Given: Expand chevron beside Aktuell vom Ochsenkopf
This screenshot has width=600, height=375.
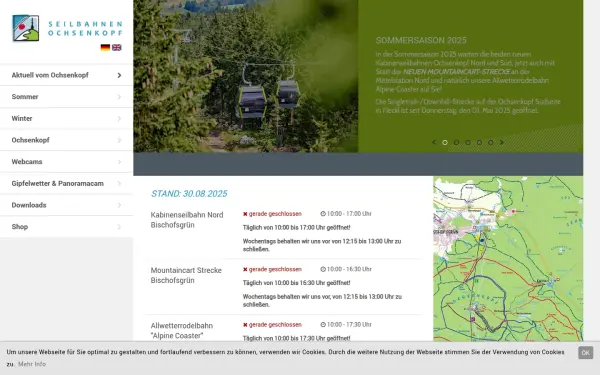Looking at the screenshot, I should pos(119,75).
